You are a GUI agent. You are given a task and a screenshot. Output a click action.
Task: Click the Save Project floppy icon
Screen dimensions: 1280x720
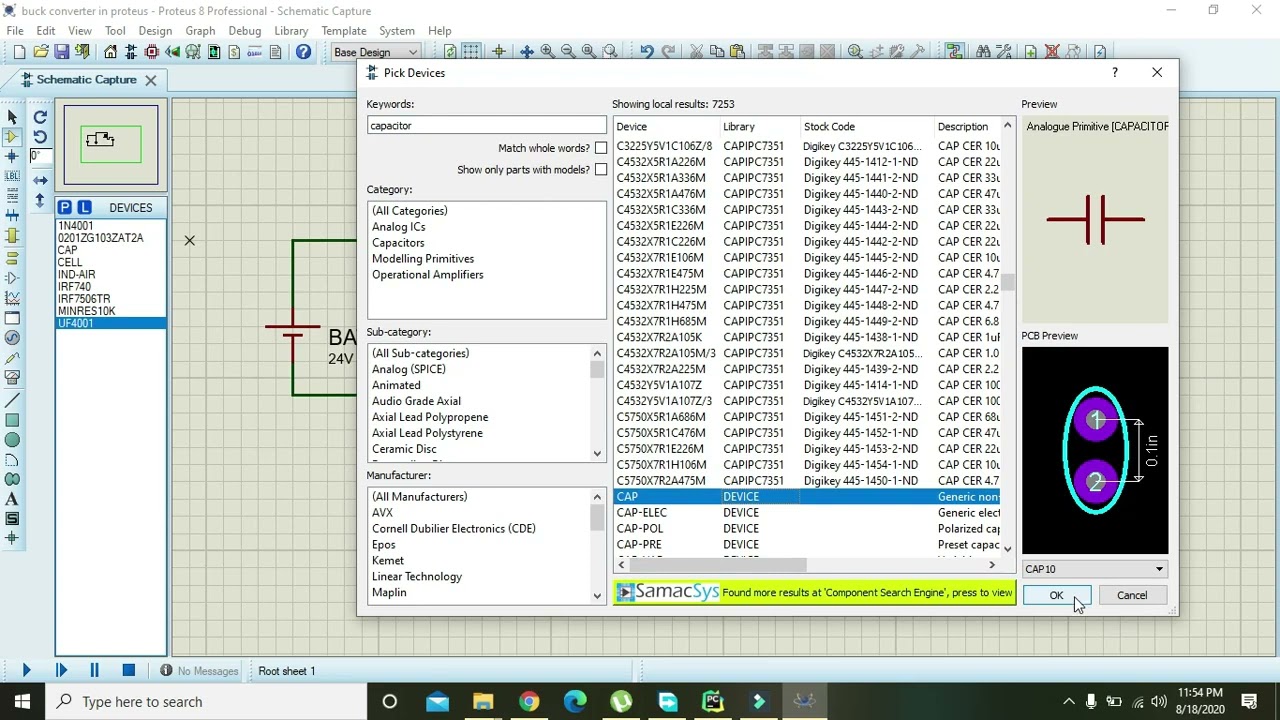(62, 52)
